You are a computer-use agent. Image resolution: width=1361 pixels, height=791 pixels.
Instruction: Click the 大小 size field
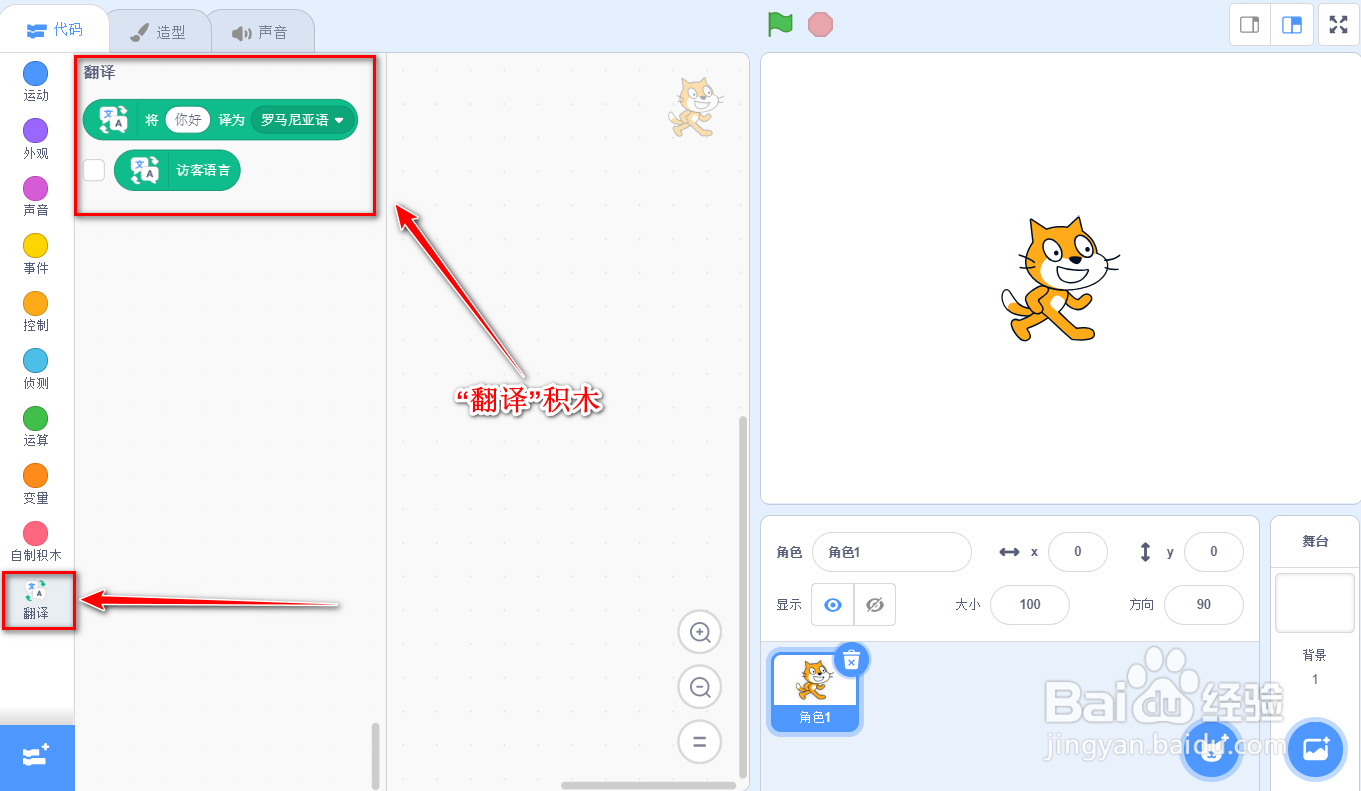tap(1030, 604)
